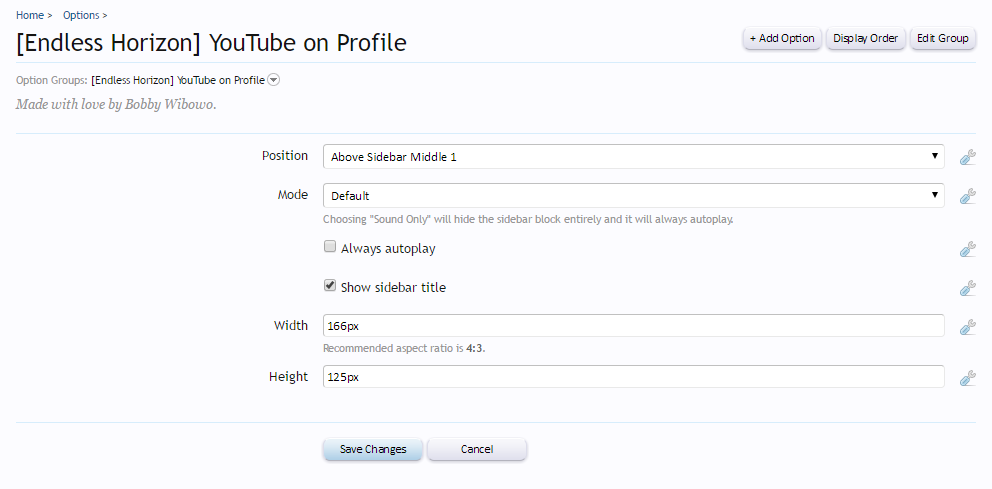Viewport: 992px width, 489px height.
Task: Save Changes to the options
Action: [373, 449]
